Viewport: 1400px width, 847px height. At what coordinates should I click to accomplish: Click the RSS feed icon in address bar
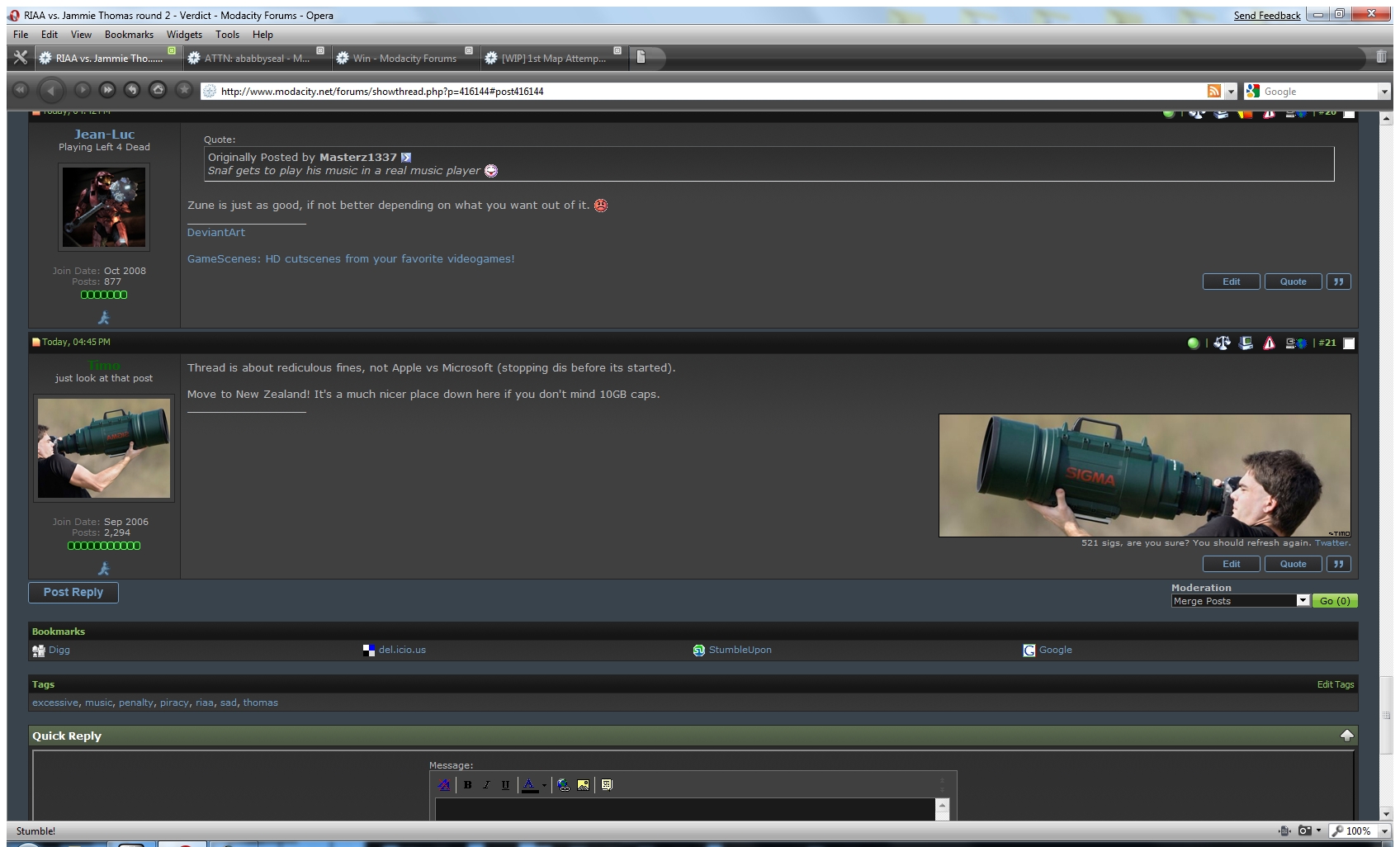(x=1213, y=92)
